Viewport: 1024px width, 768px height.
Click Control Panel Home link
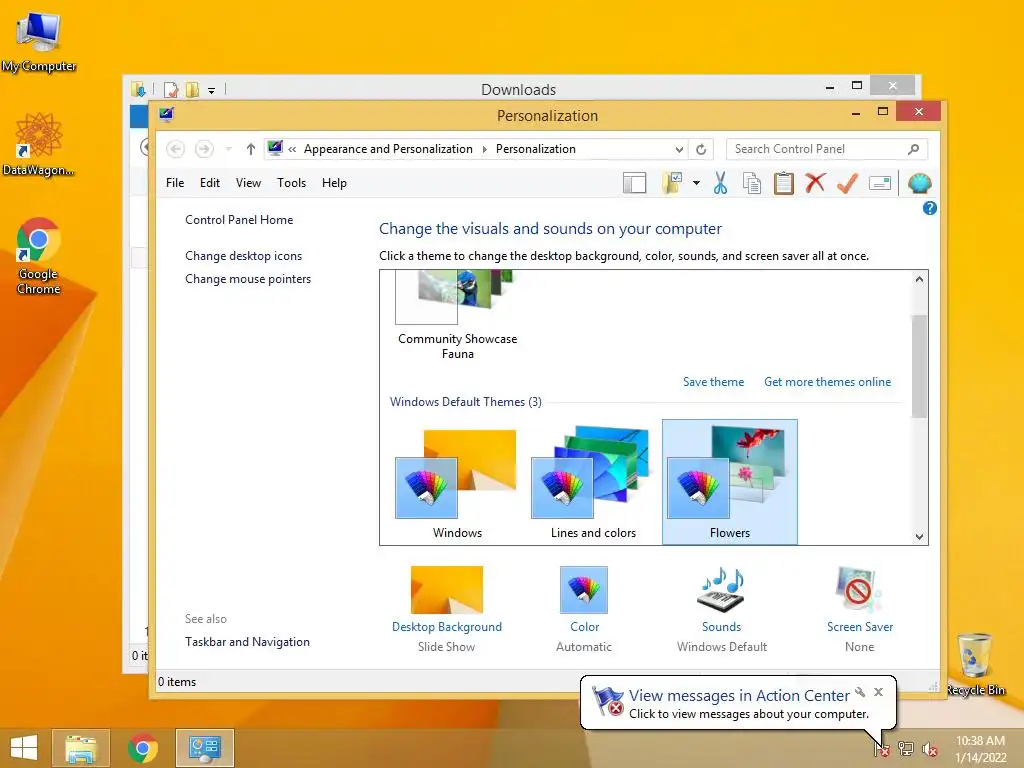point(239,220)
